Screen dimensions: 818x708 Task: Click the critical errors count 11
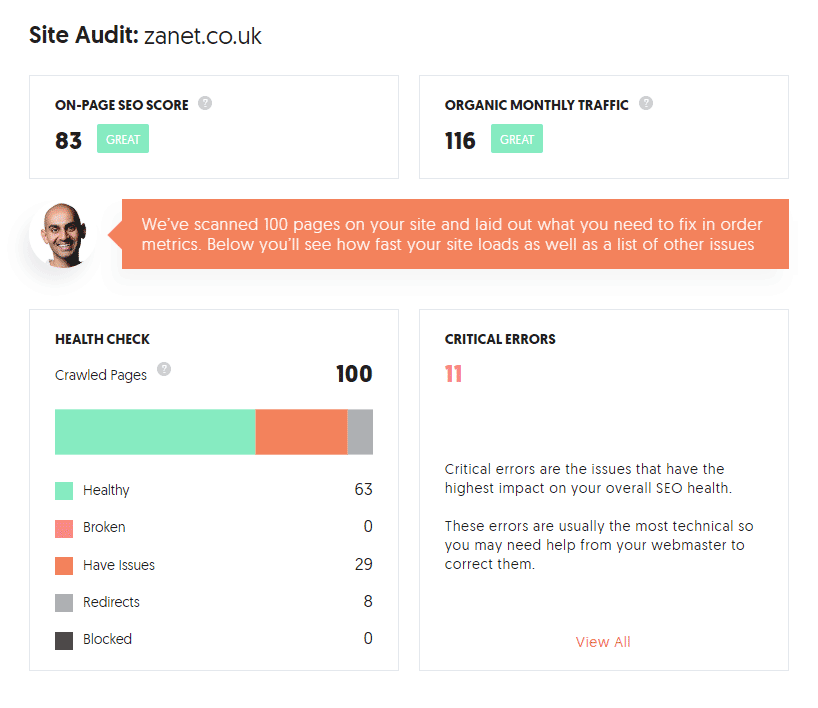[x=453, y=373]
